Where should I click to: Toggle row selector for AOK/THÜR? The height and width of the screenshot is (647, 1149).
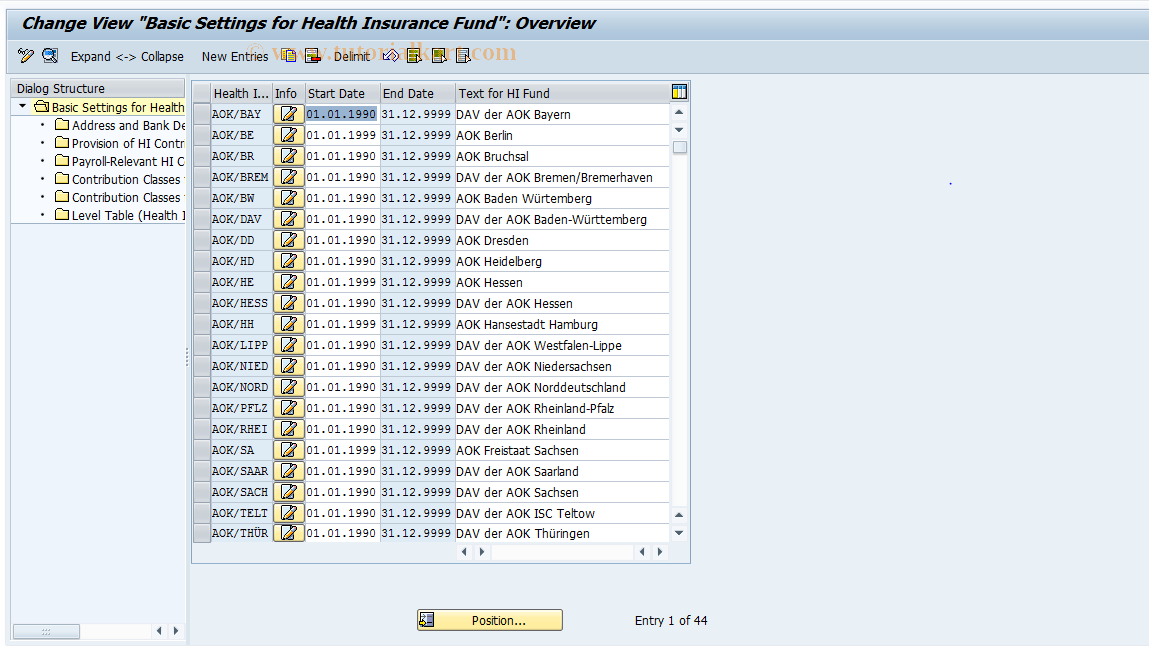pos(202,533)
